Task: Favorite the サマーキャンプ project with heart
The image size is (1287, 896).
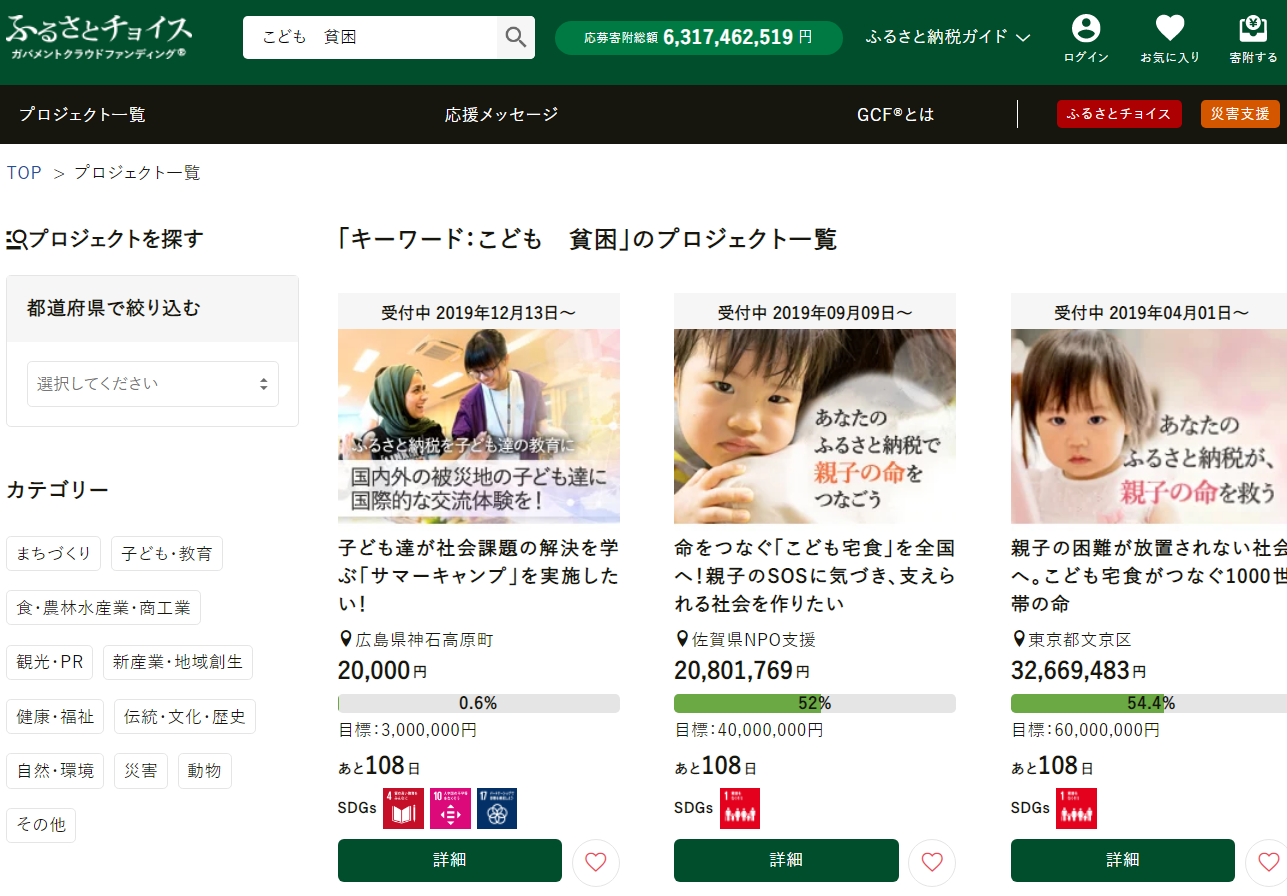Action: click(x=596, y=862)
